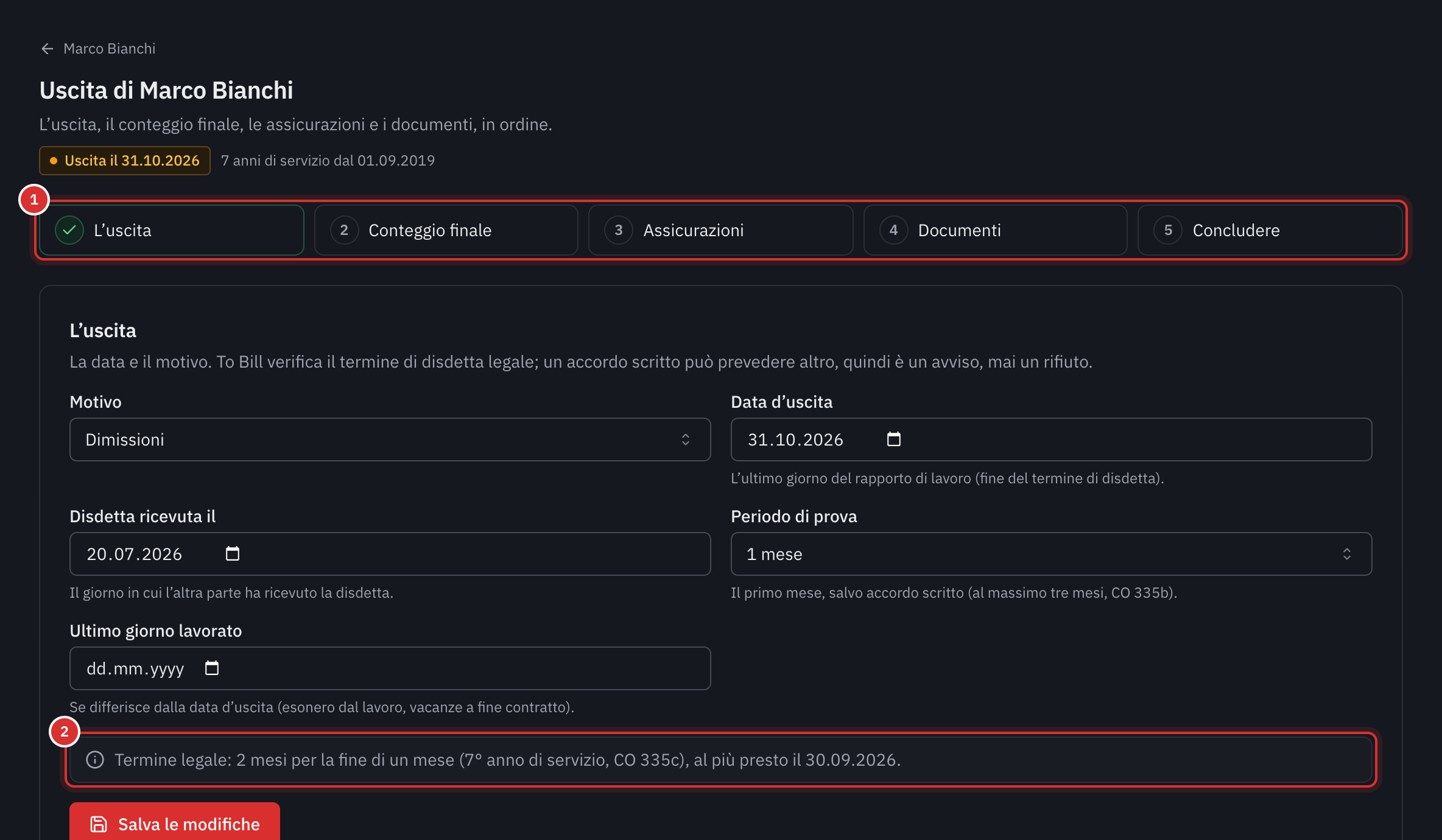Focus the Ultimo giorno lavorato date field
Viewport: 1442px width, 840px height.
coord(390,668)
